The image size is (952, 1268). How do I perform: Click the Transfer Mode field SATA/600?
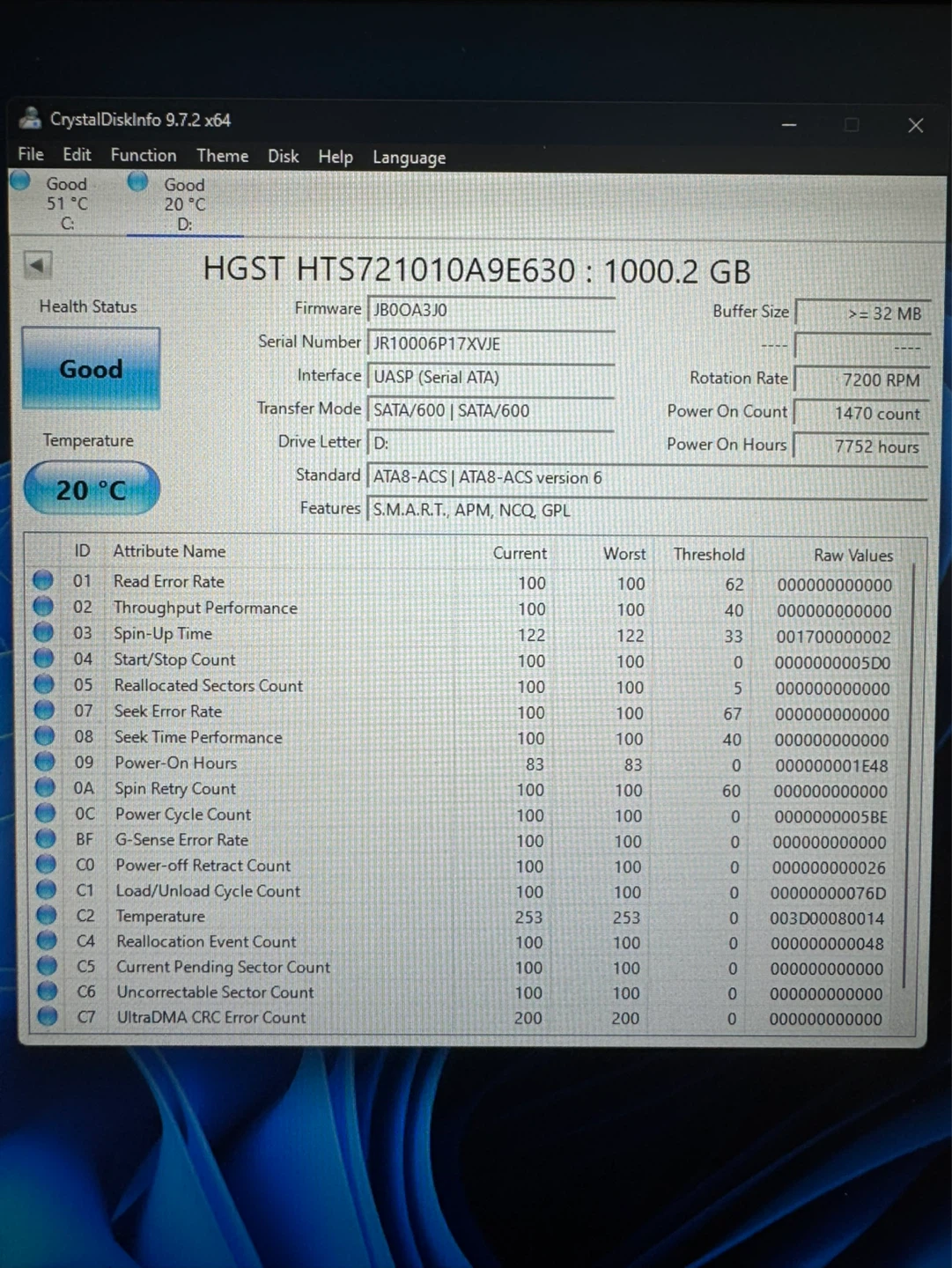[491, 410]
